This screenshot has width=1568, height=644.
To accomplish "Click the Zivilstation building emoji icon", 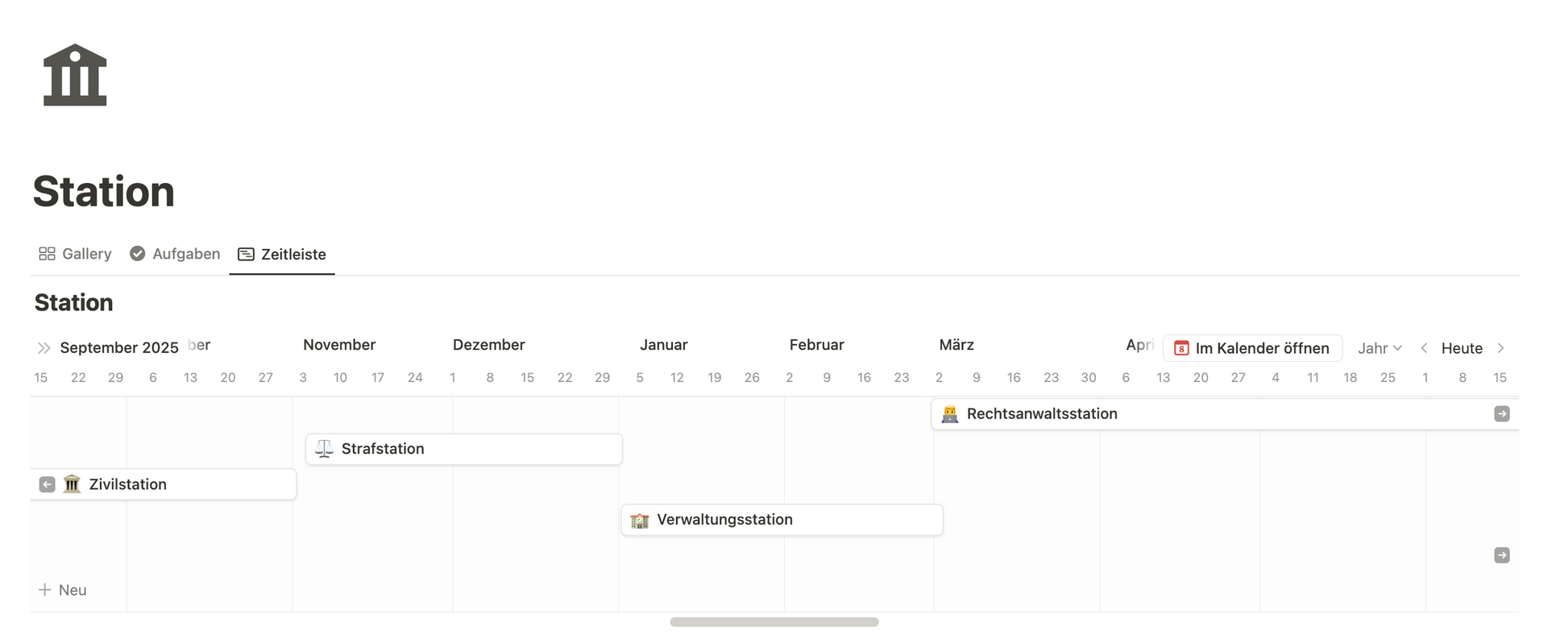I will pos(72,484).
